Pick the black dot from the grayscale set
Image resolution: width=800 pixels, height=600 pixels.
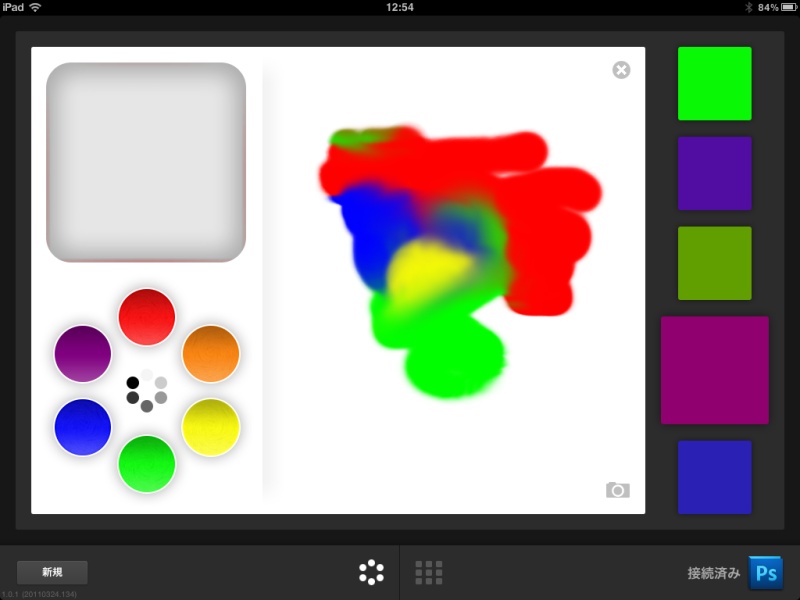[131, 382]
